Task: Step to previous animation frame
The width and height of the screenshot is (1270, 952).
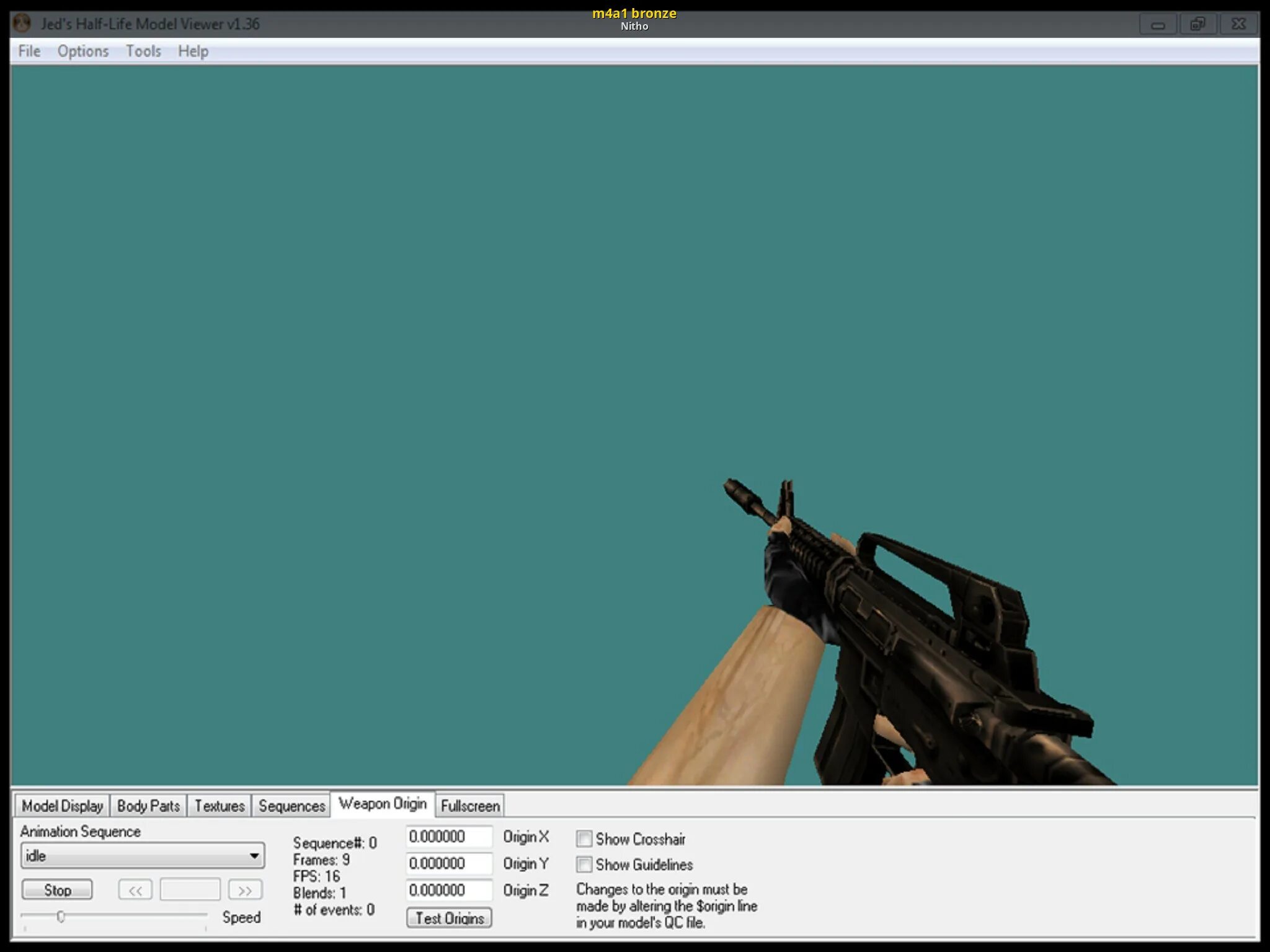Action: point(135,891)
